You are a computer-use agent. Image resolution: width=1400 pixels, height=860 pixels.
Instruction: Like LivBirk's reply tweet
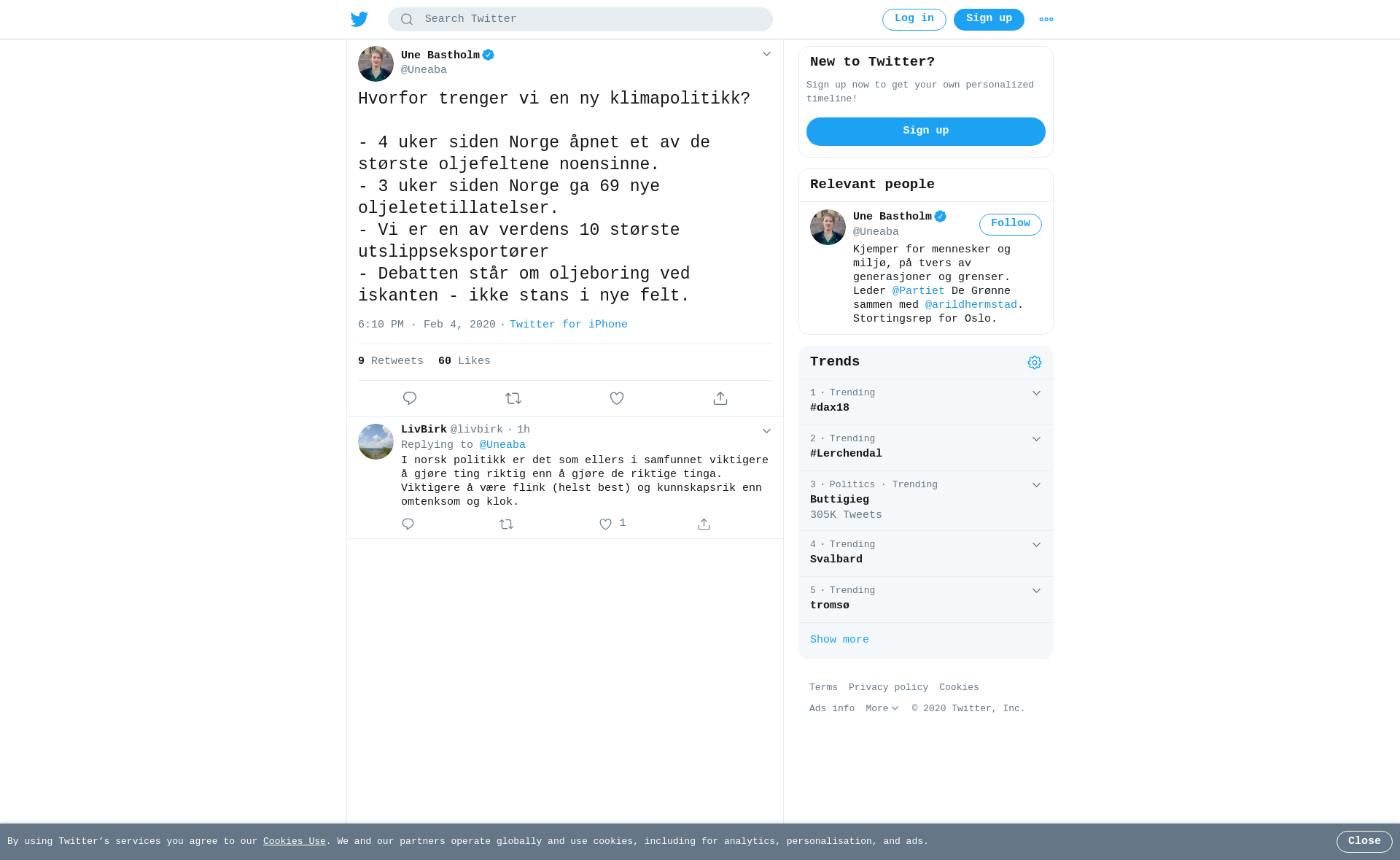tap(605, 524)
